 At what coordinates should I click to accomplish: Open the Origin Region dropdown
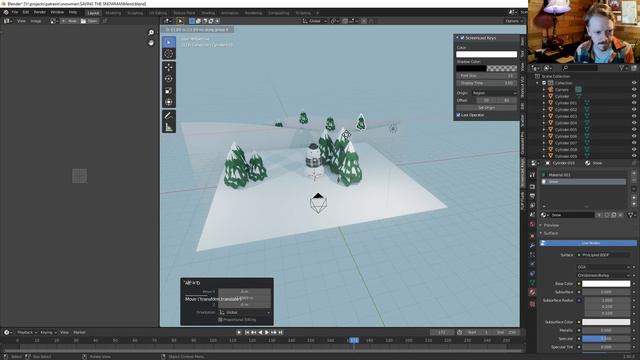(x=494, y=93)
